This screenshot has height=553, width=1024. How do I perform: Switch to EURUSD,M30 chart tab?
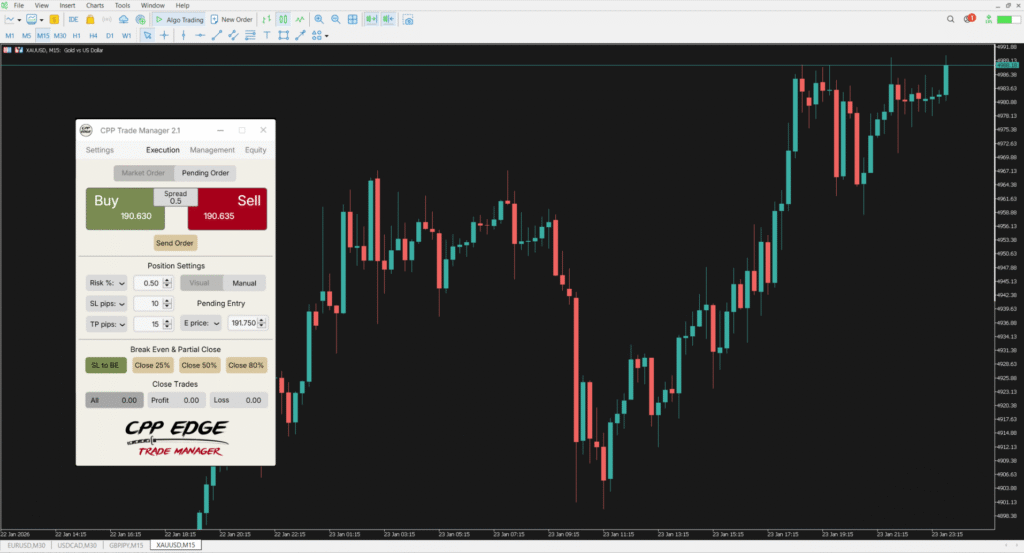27,545
